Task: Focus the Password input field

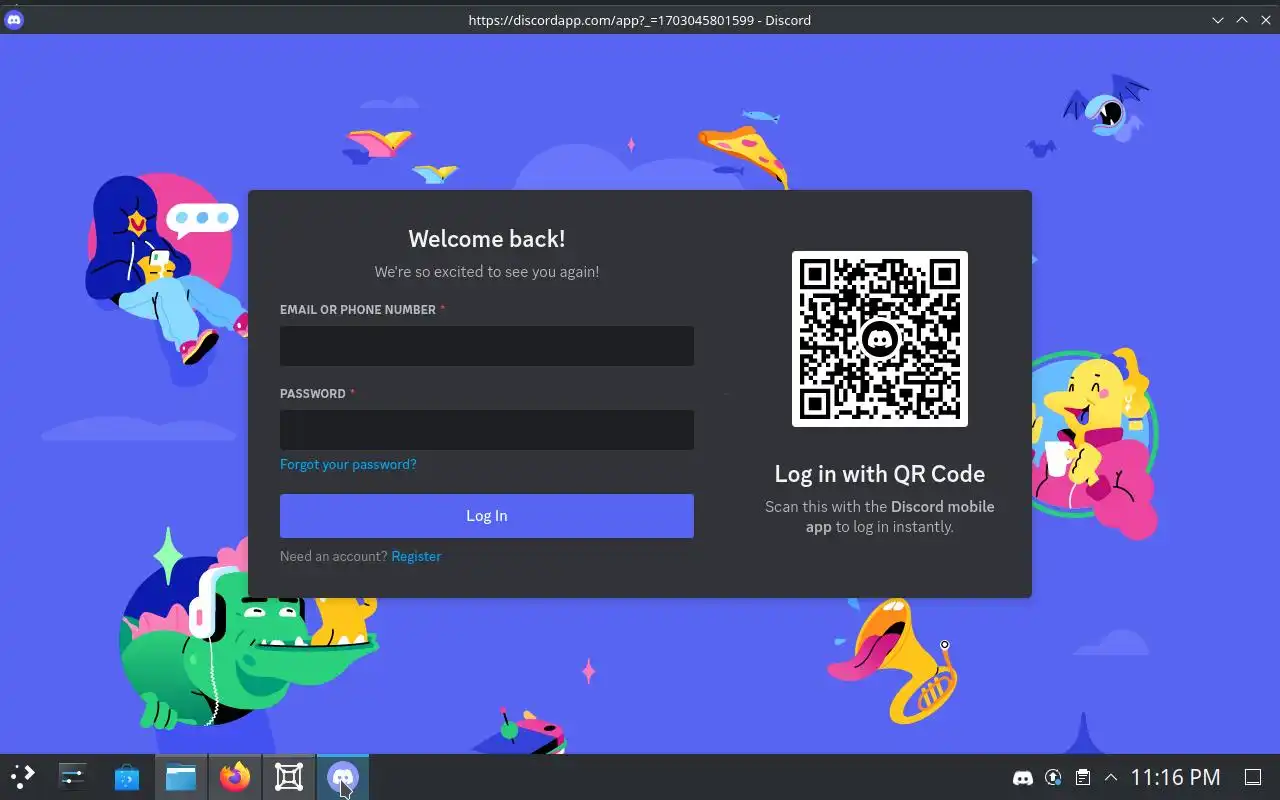Action: (x=487, y=430)
